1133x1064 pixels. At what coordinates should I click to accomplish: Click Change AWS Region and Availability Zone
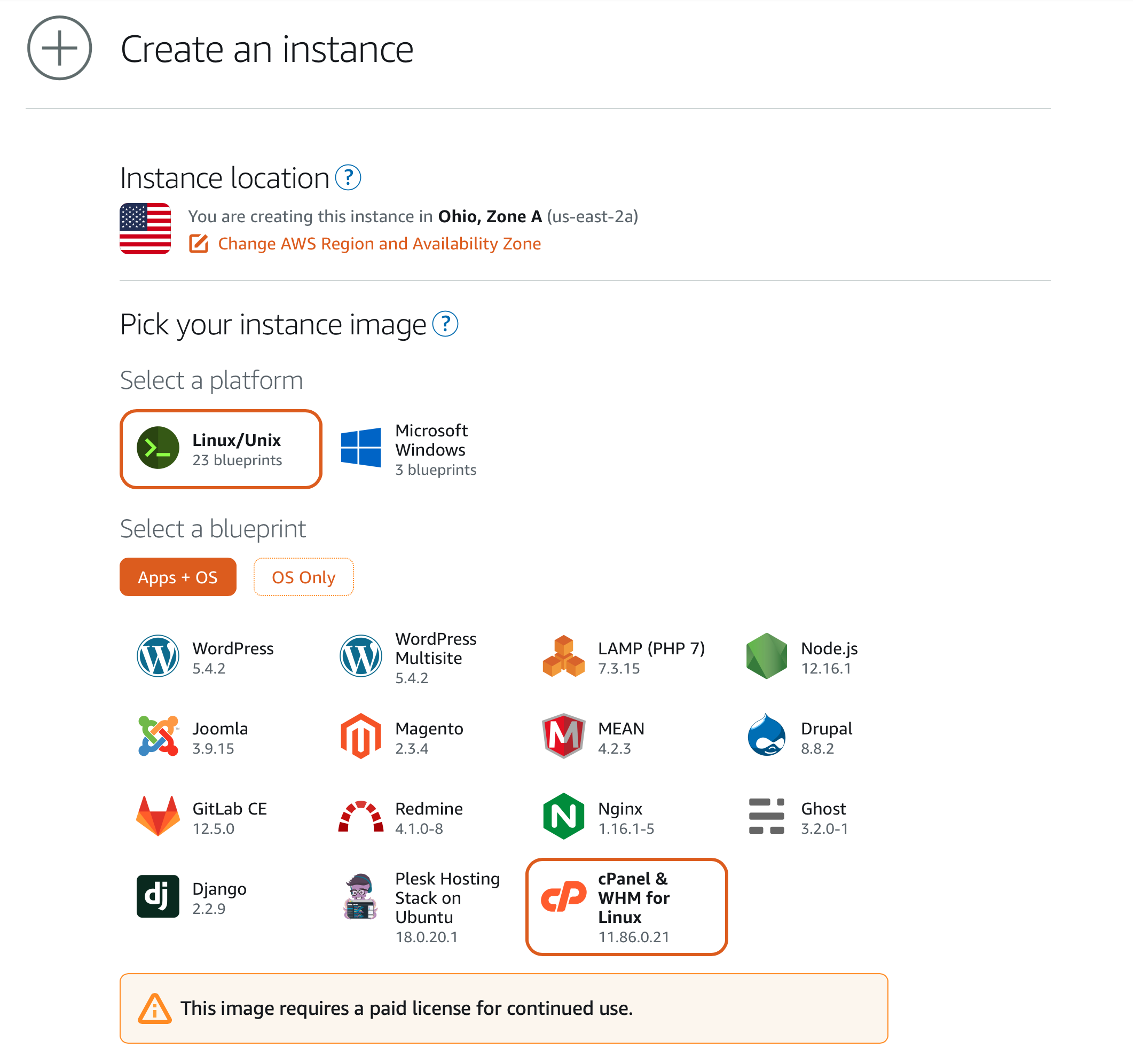pos(379,243)
